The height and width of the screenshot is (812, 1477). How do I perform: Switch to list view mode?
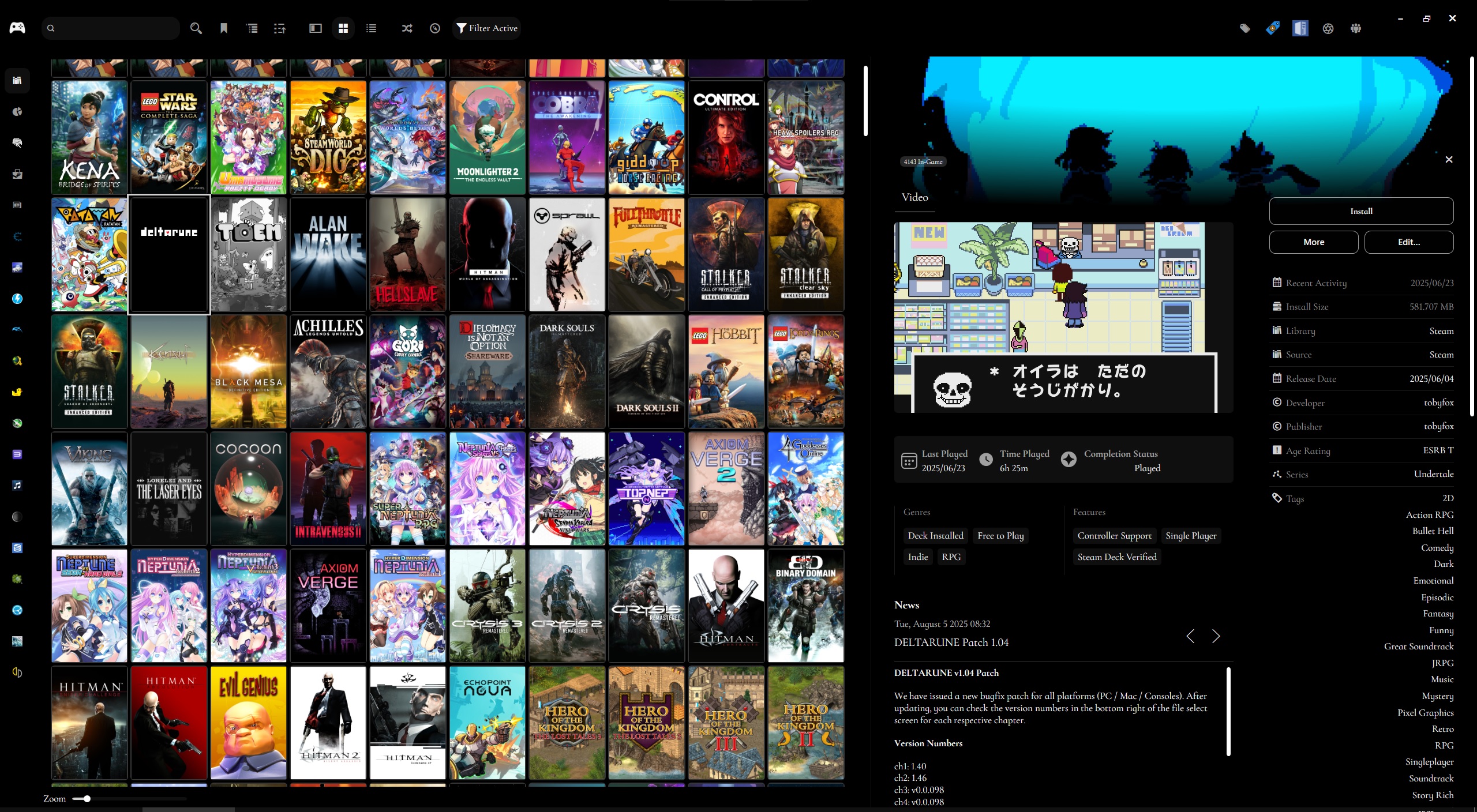[372, 28]
